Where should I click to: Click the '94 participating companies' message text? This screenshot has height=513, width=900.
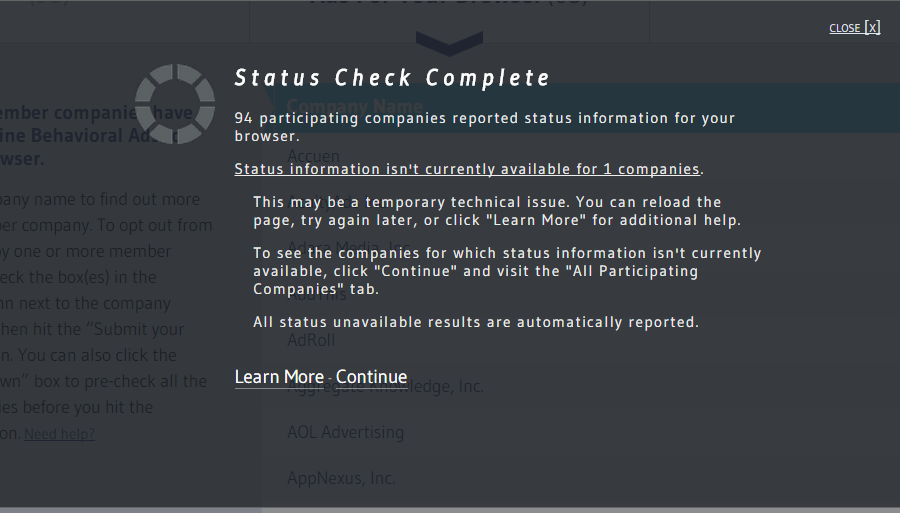(485, 127)
